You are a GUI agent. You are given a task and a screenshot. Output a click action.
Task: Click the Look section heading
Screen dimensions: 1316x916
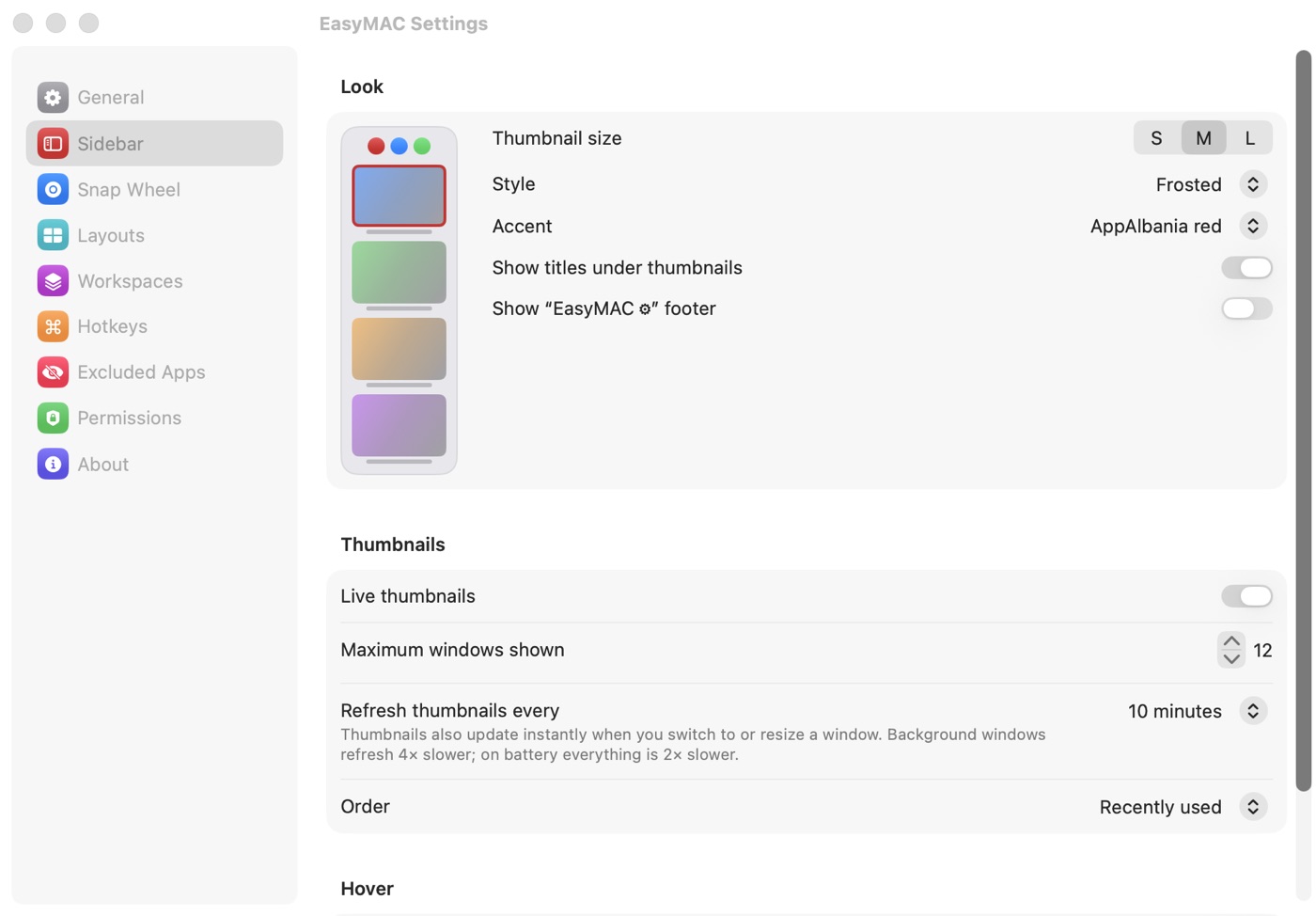click(x=362, y=87)
